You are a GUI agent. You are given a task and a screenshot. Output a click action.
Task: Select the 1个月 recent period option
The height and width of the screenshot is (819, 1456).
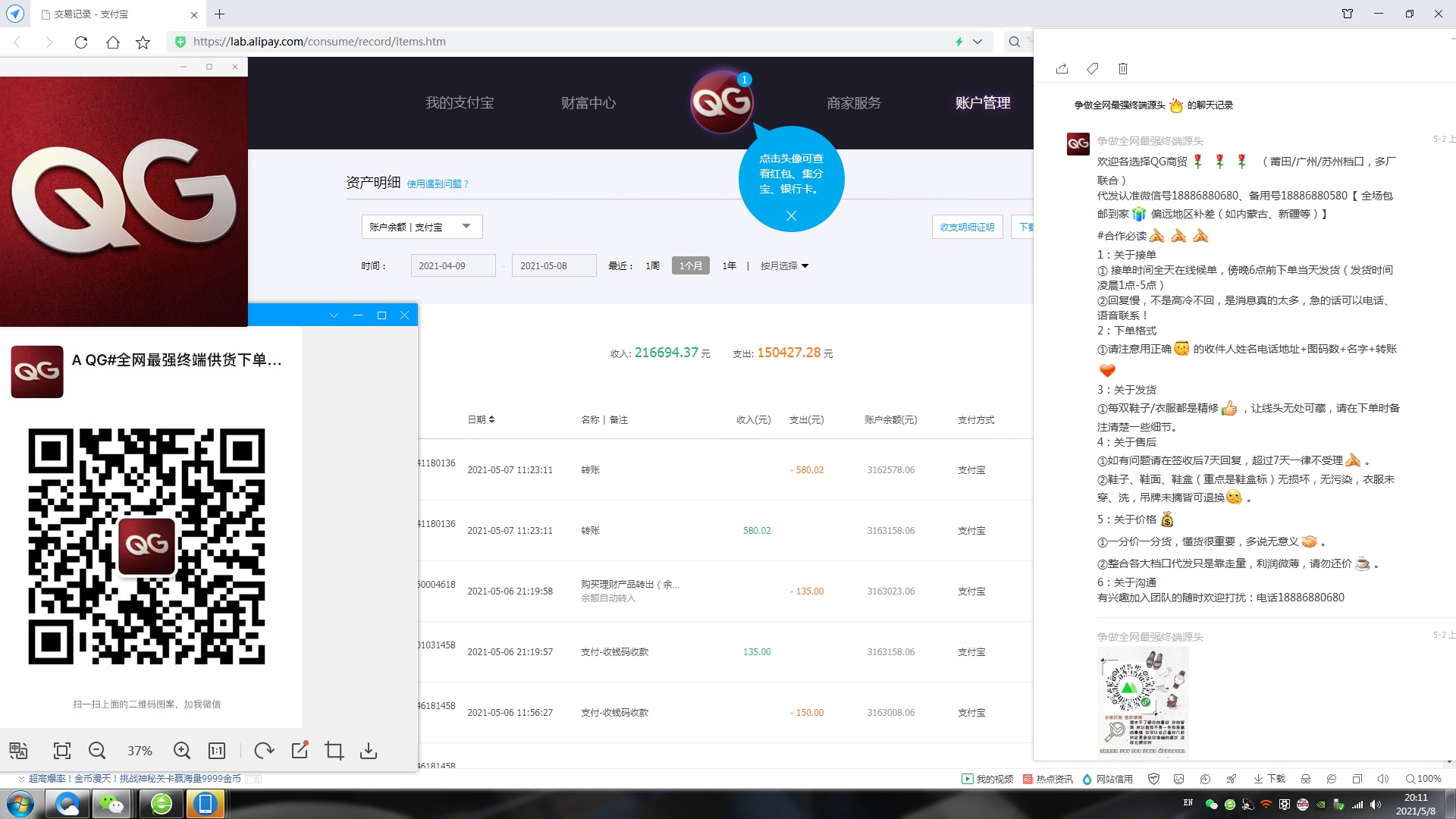point(691,266)
